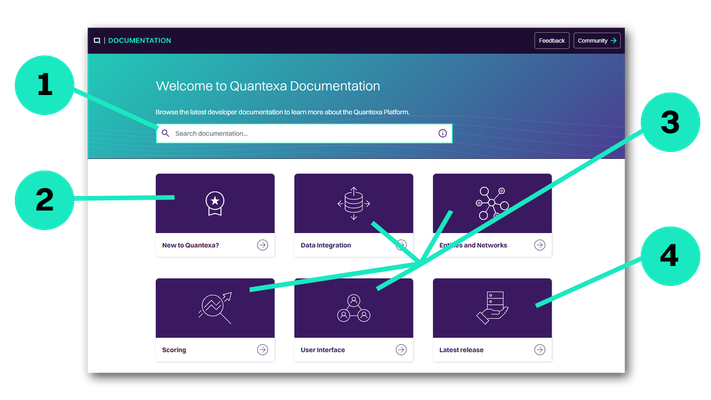Viewport: 711px width, 400px height.
Task: Click the search info icon
Action: coord(443,133)
